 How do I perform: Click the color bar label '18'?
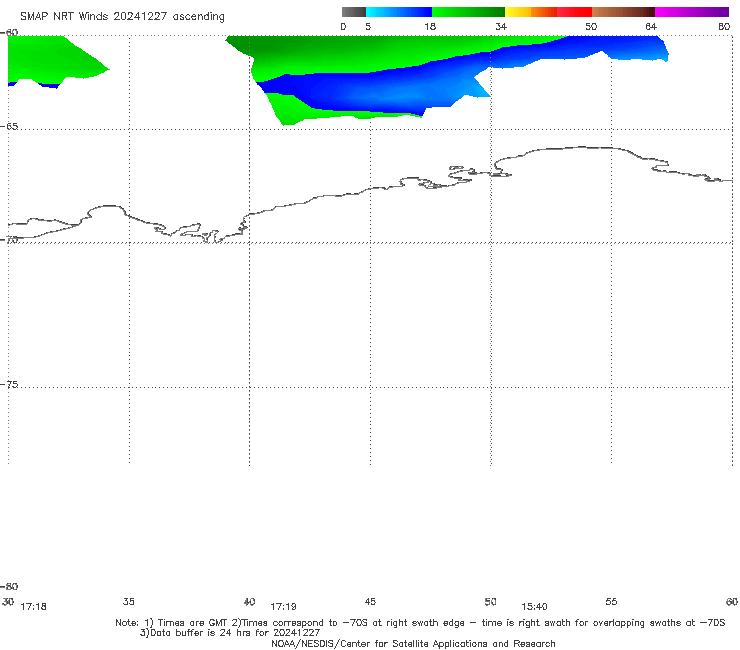430,27
